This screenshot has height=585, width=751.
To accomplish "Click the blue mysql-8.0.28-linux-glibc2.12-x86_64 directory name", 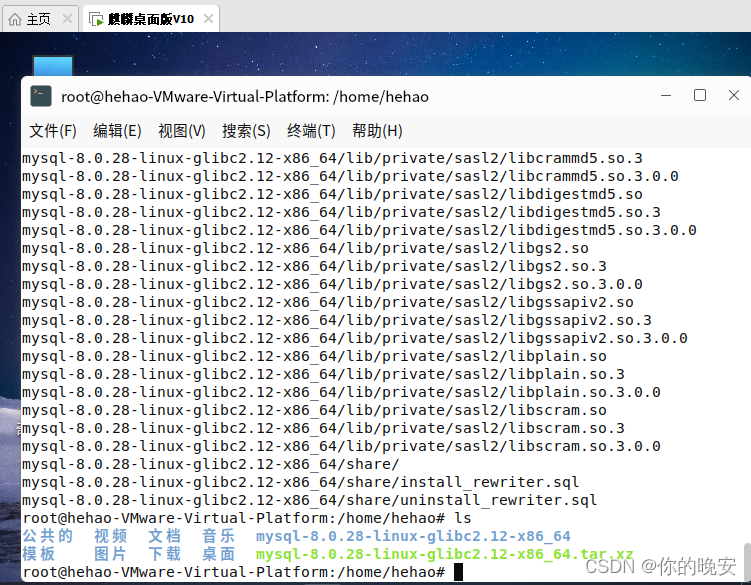I will click(413, 536).
